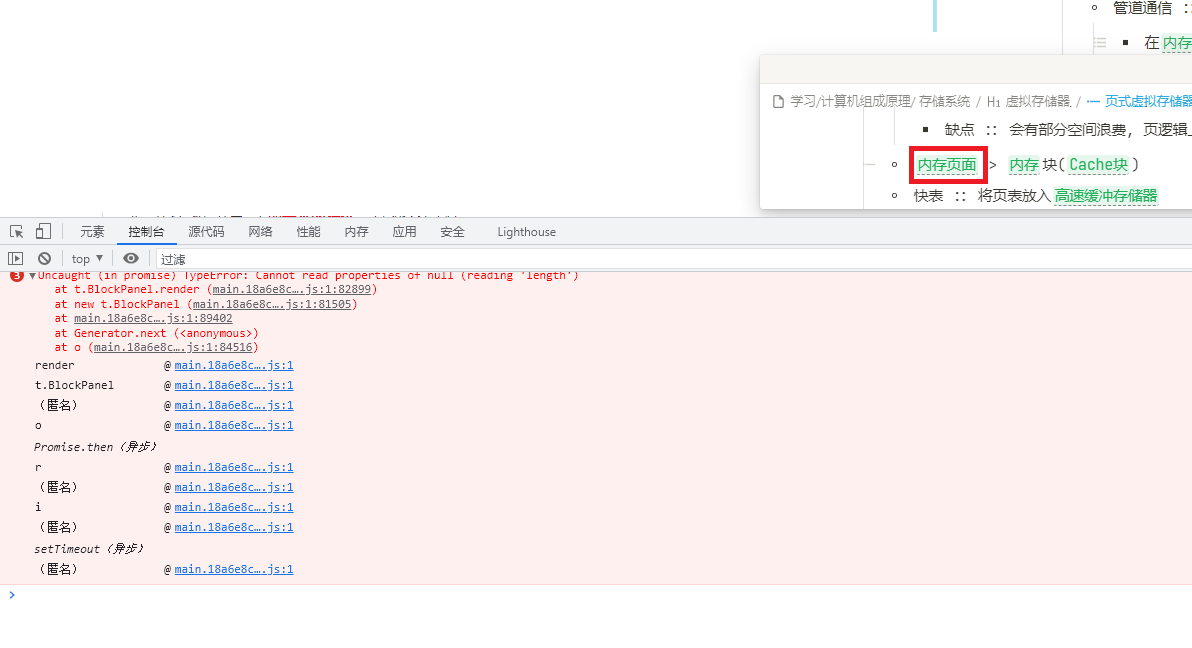Viewport: 1192px width, 648px height.
Task: Click the document icon in breadcrumb
Action: point(778,102)
